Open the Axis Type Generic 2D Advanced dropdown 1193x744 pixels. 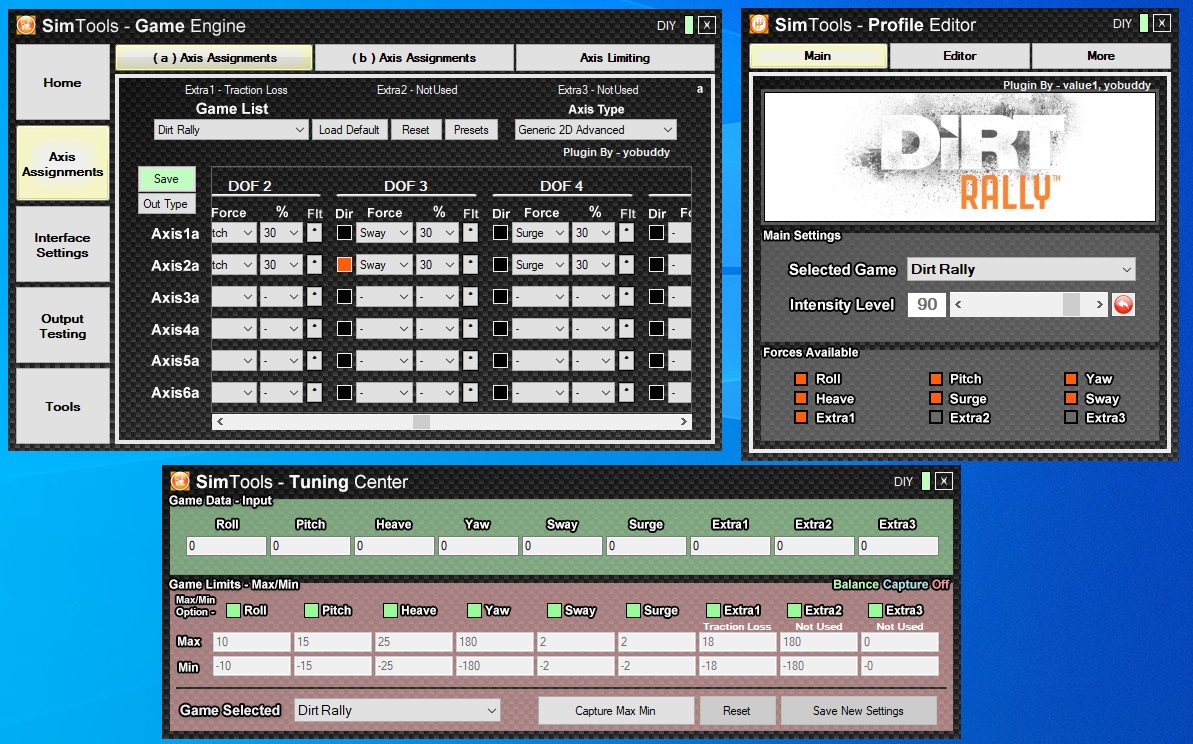pyautogui.click(x=595, y=130)
